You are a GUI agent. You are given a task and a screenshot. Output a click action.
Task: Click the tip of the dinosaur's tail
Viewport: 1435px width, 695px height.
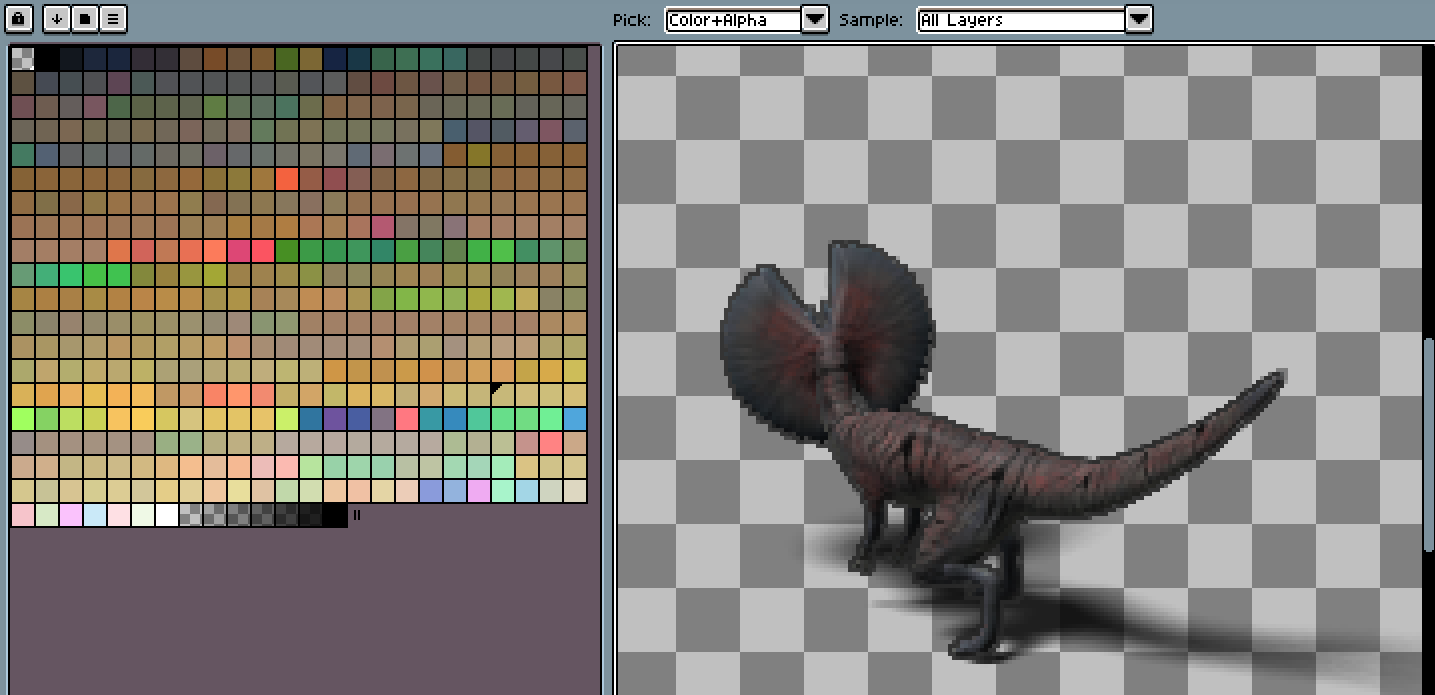1278,378
